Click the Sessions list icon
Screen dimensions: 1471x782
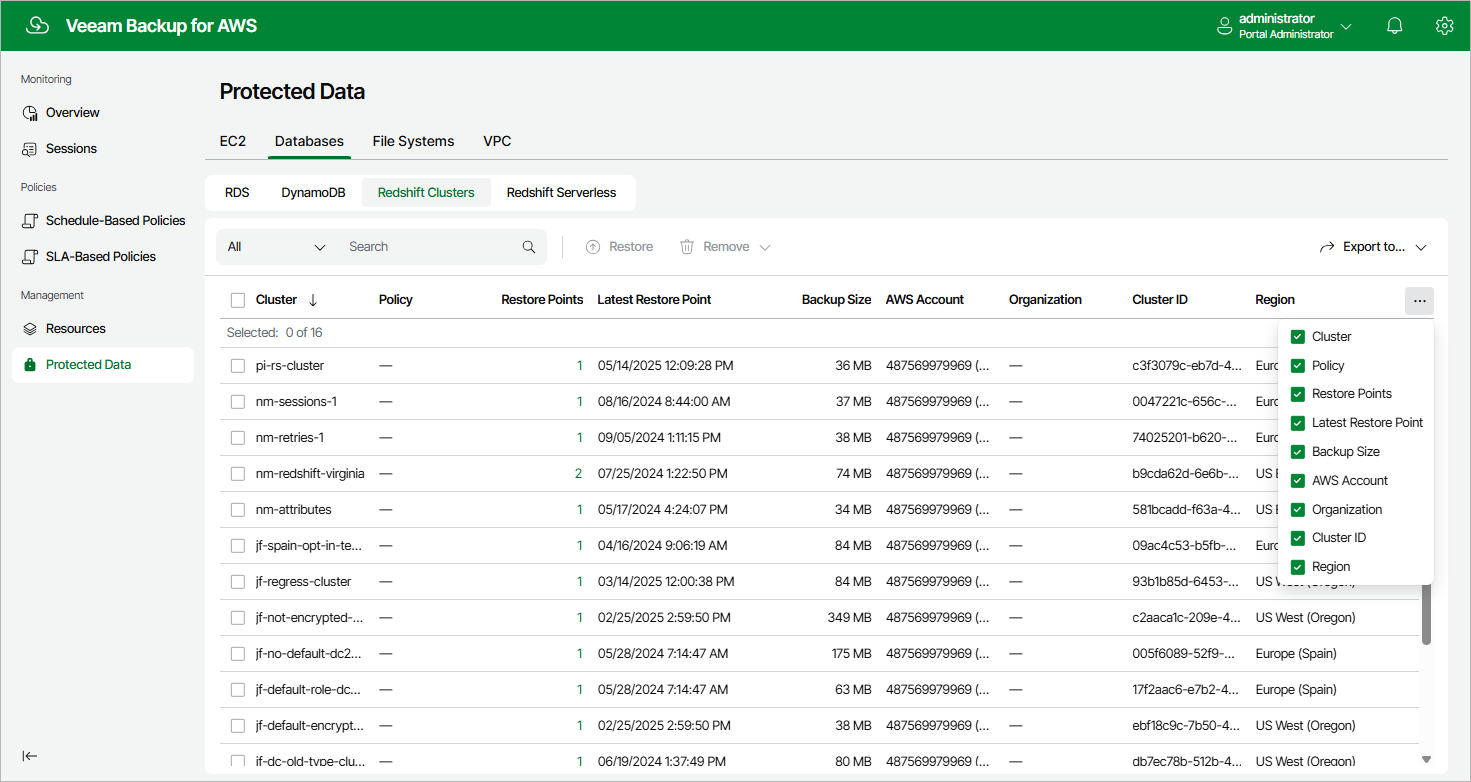point(30,149)
